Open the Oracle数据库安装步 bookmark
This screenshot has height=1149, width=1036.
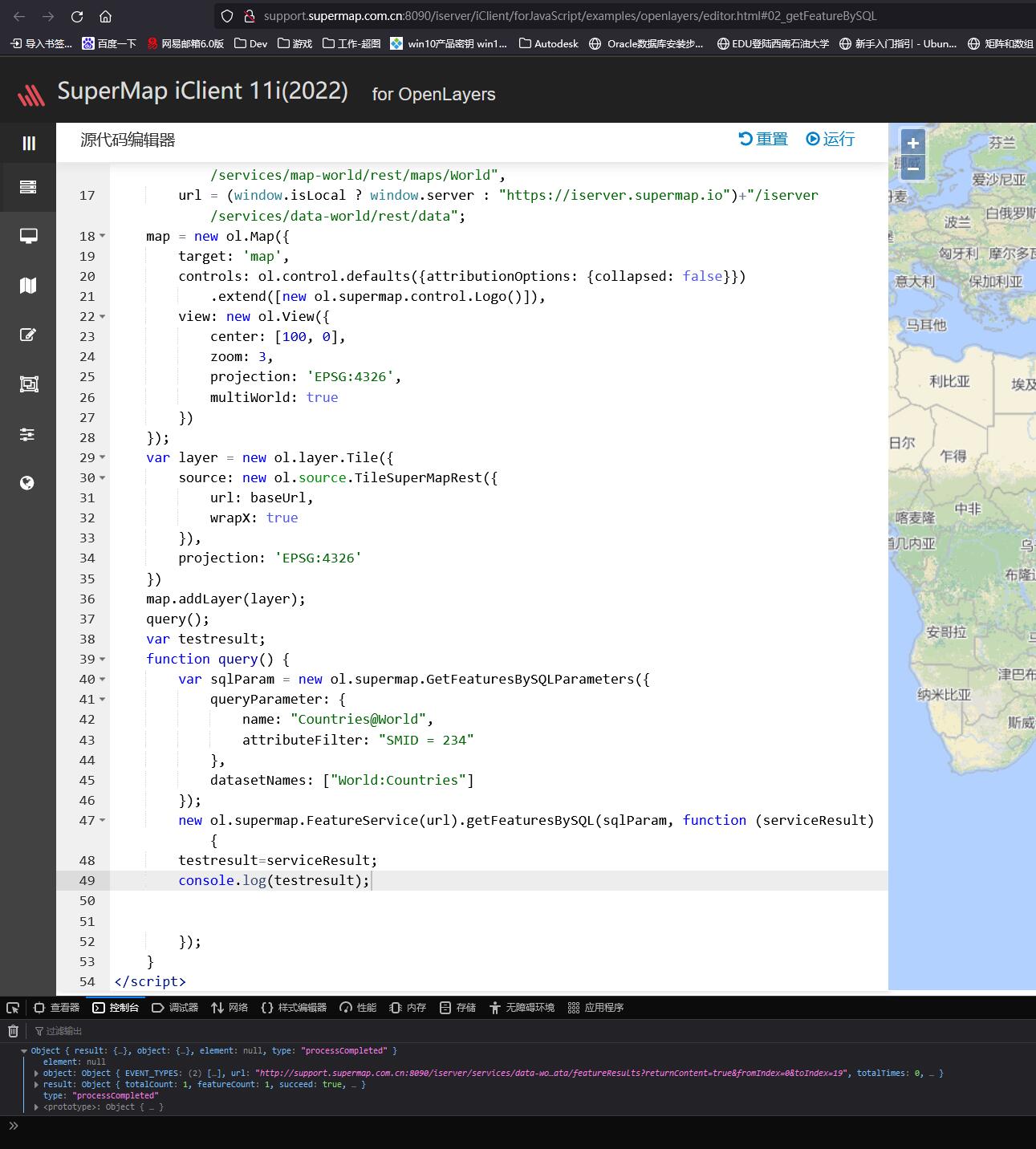[646, 43]
